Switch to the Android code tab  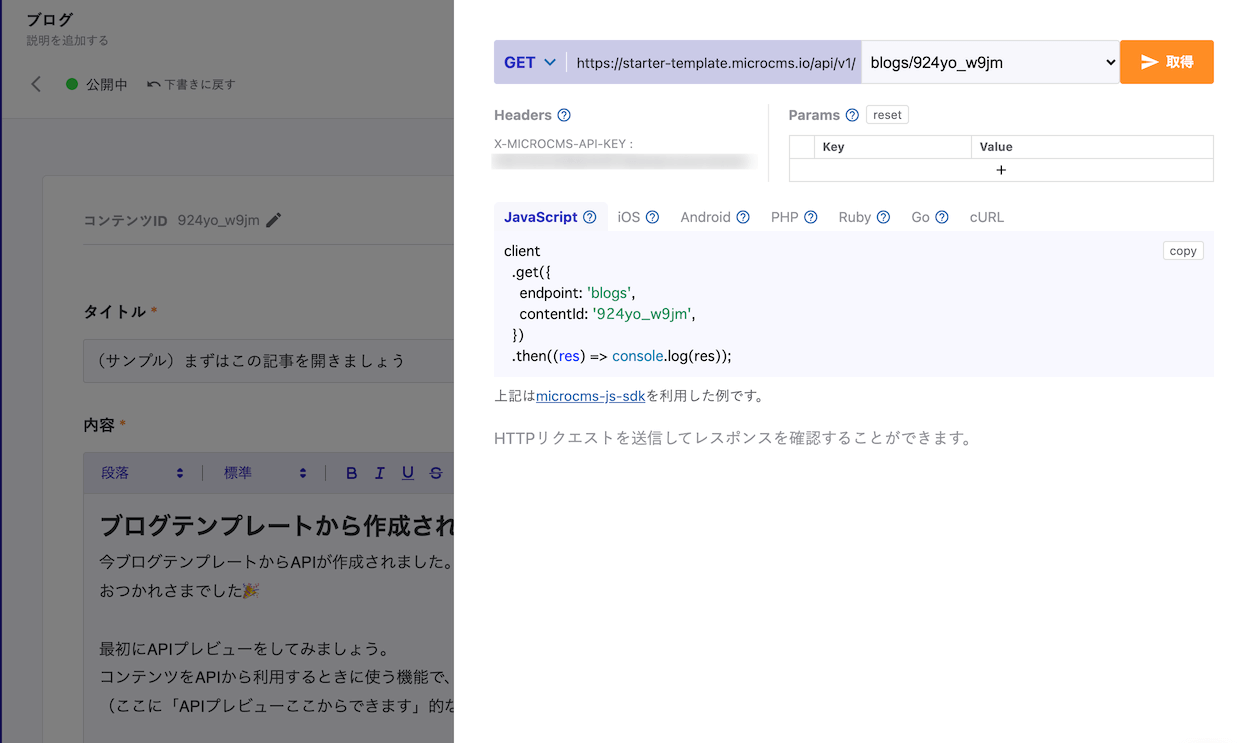pos(705,217)
